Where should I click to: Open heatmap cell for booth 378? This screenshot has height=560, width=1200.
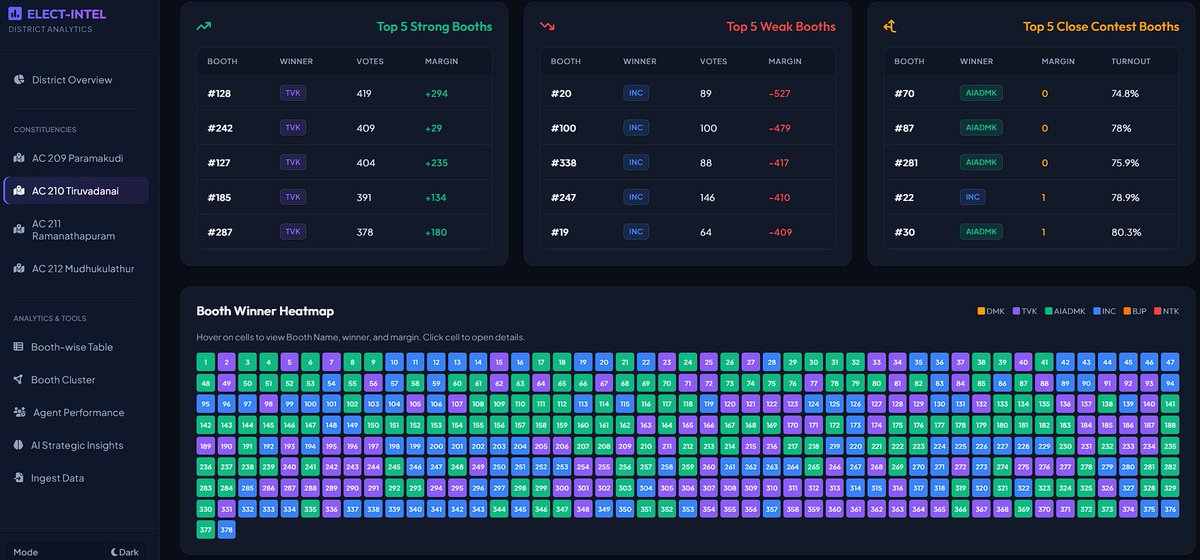pos(226,530)
